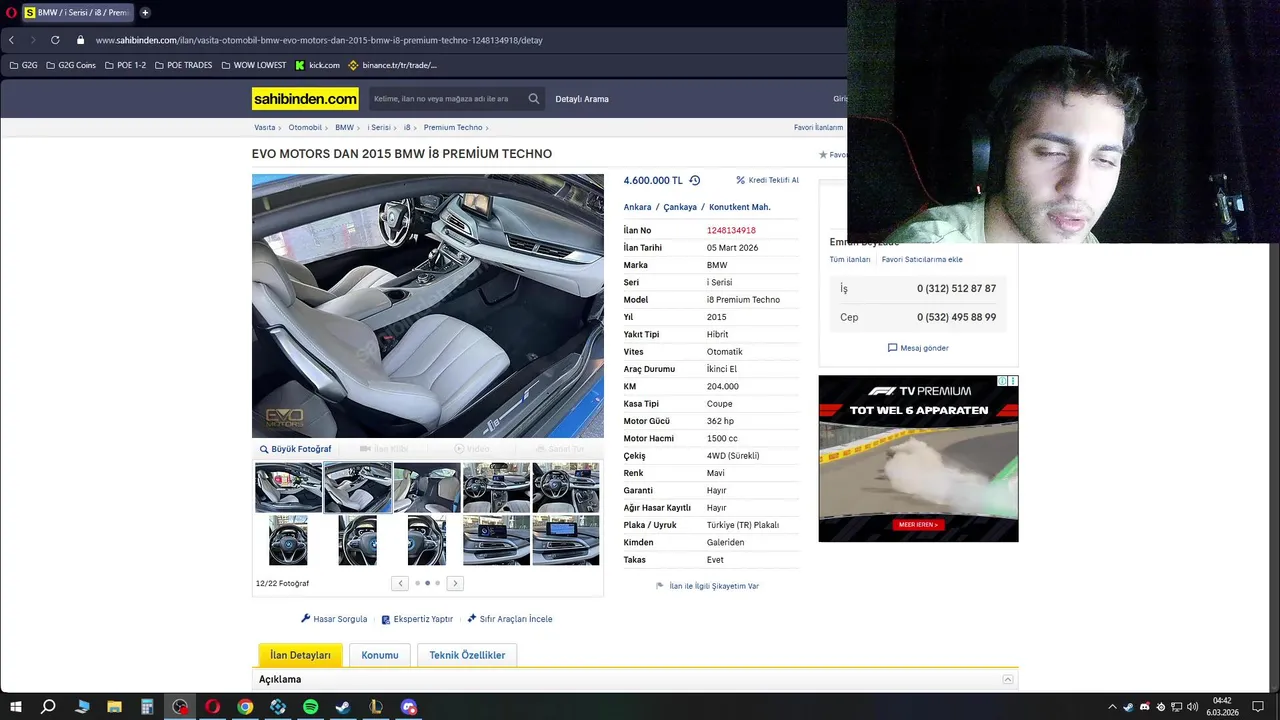Open the notification center icon
The width and height of the screenshot is (1280, 720).
(1258, 707)
